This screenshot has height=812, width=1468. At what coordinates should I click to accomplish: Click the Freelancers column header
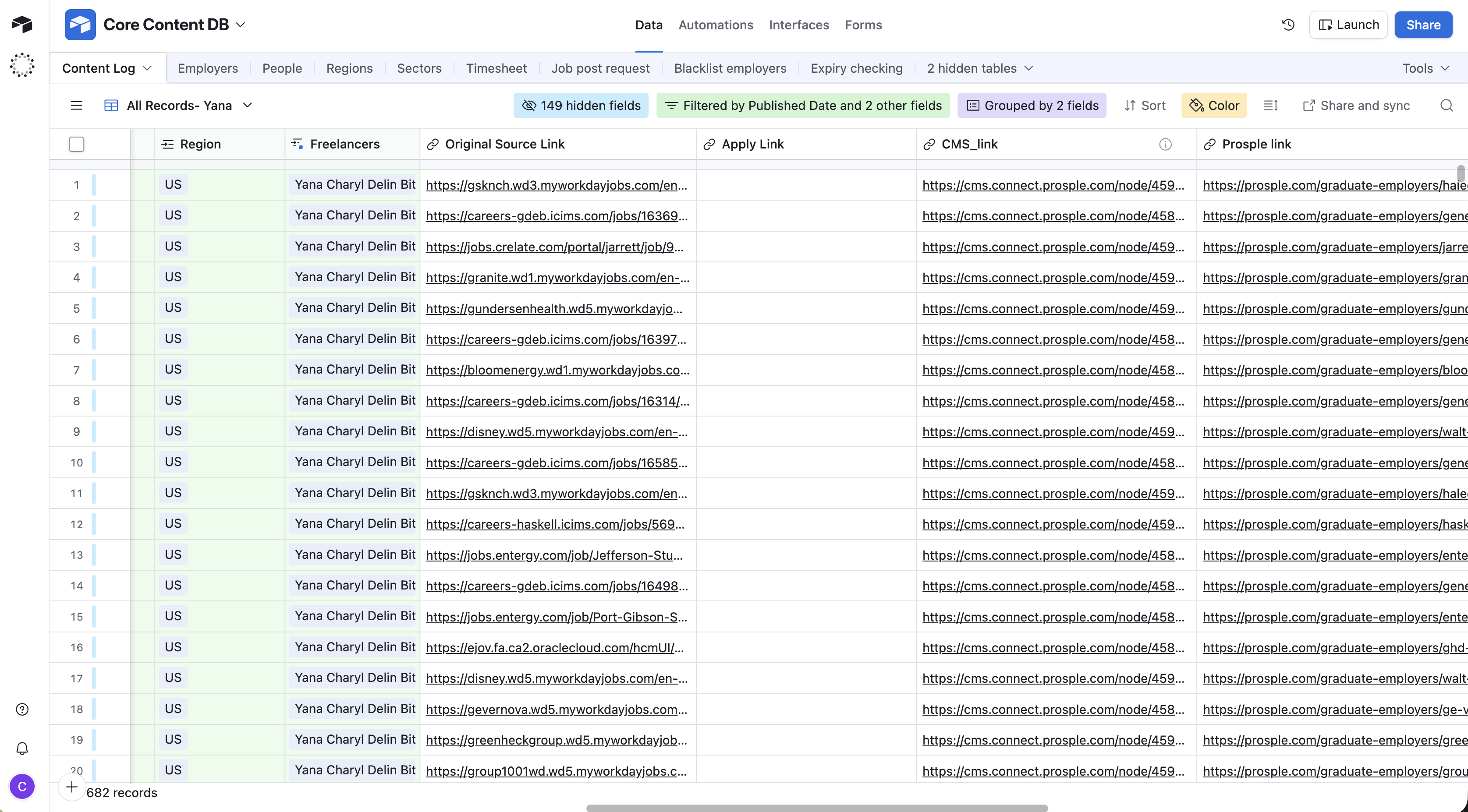pyautogui.click(x=351, y=145)
